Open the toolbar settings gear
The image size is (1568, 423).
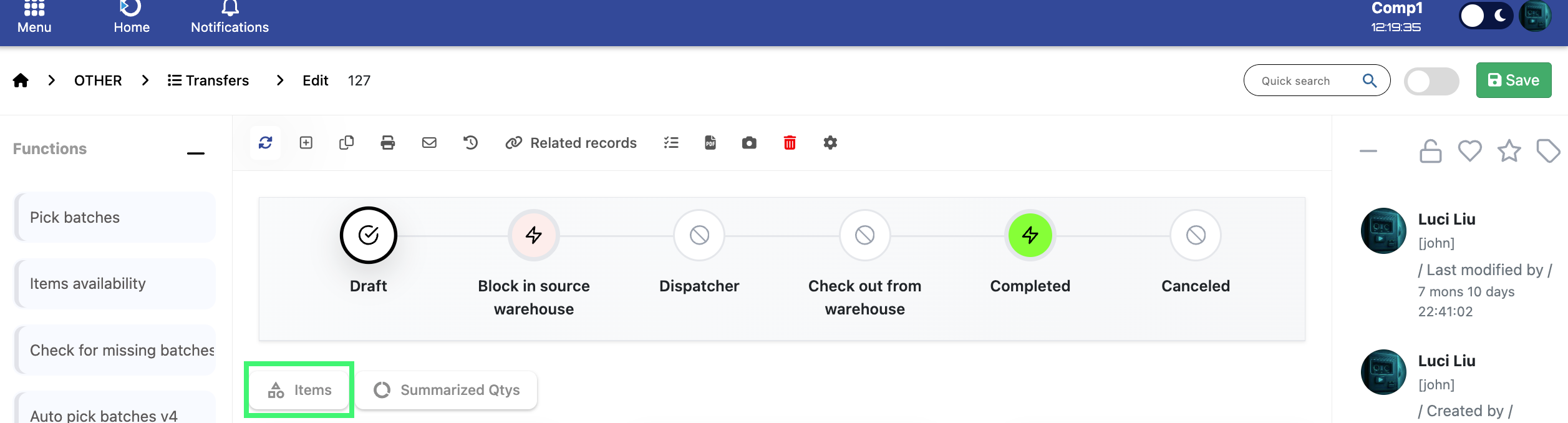(830, 143)
